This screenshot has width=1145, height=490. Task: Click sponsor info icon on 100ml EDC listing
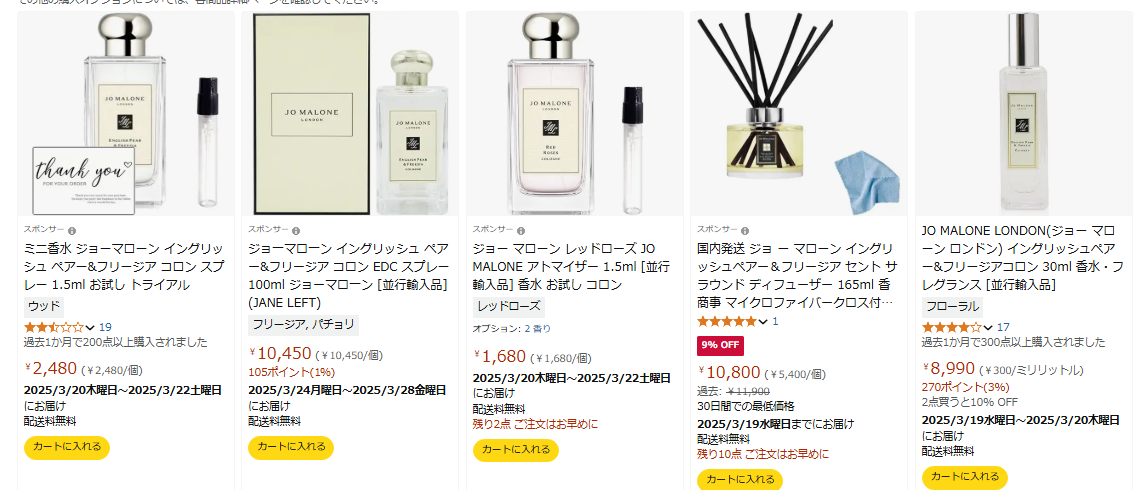click(296, 231)
